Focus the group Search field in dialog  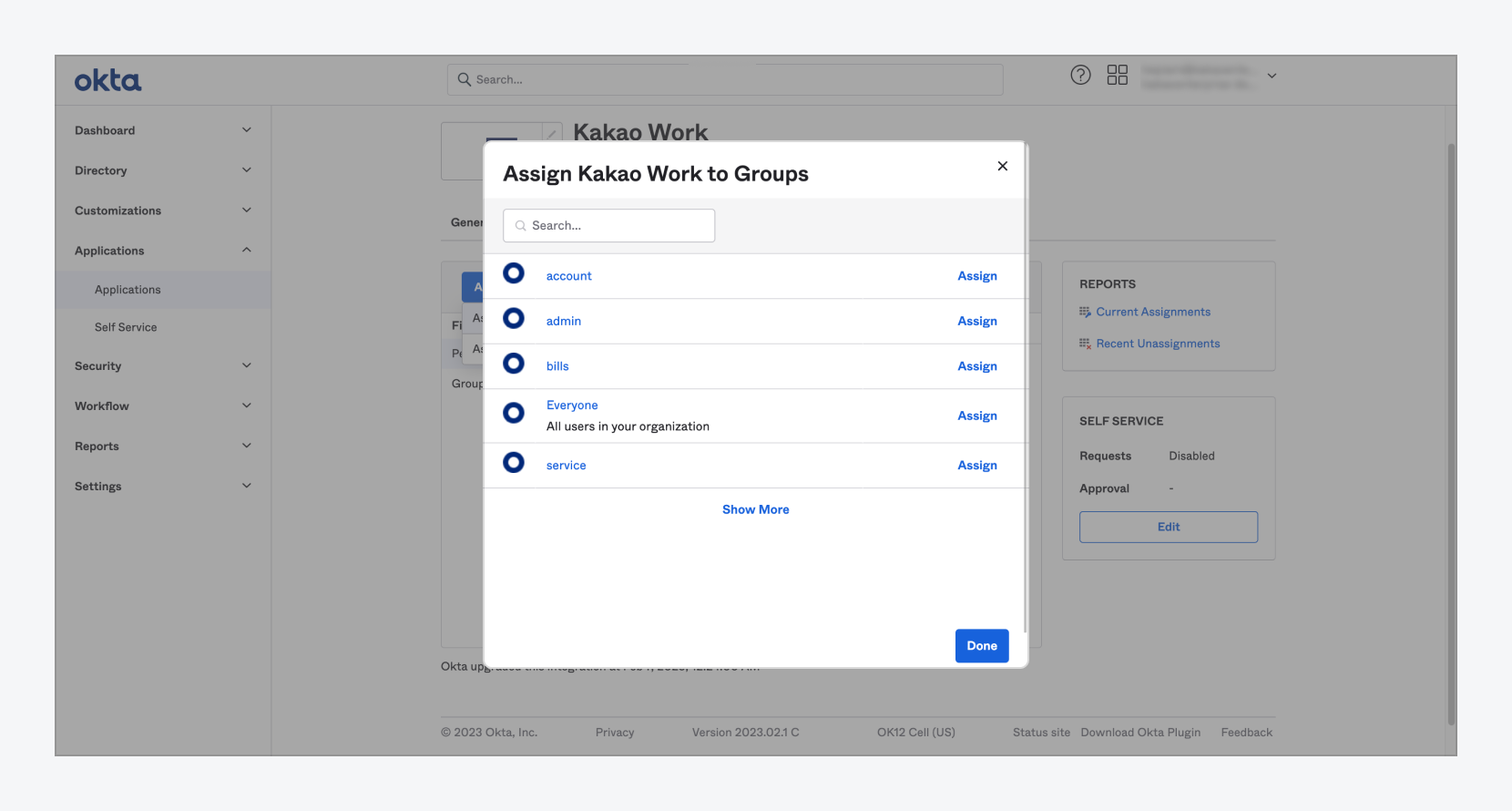[608, 226]
